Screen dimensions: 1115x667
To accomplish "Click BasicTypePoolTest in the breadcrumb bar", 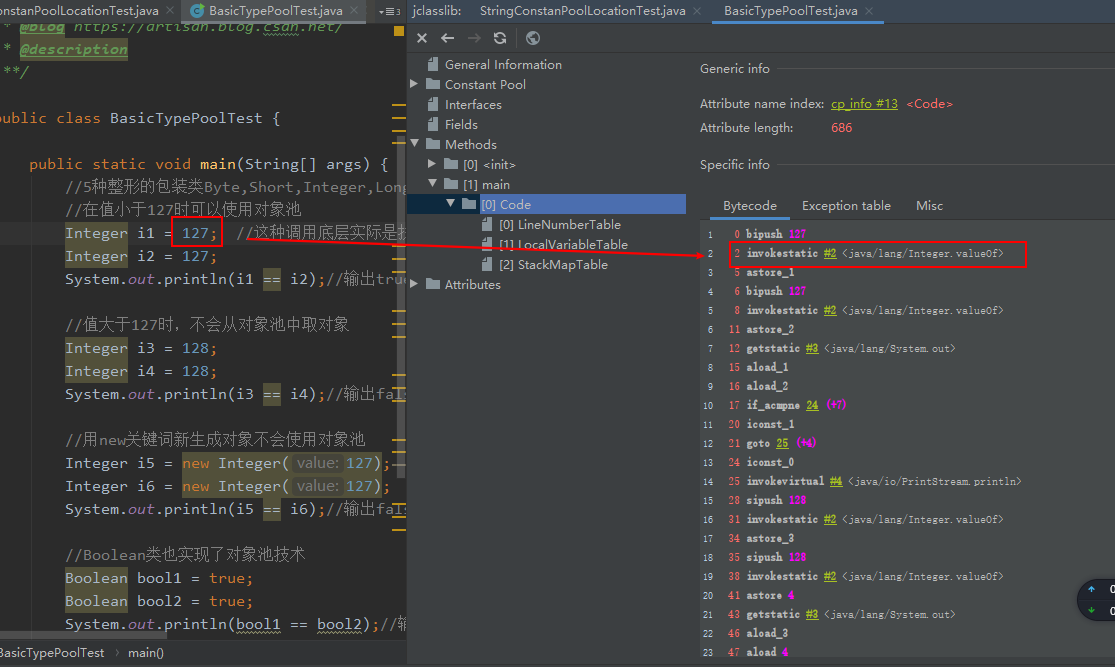I will pos(52,653).
